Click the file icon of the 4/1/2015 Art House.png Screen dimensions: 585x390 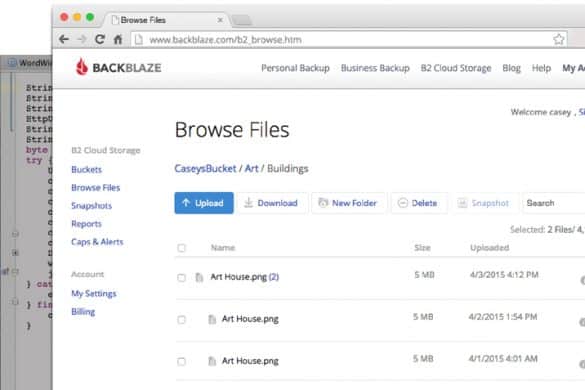(212, 361)
